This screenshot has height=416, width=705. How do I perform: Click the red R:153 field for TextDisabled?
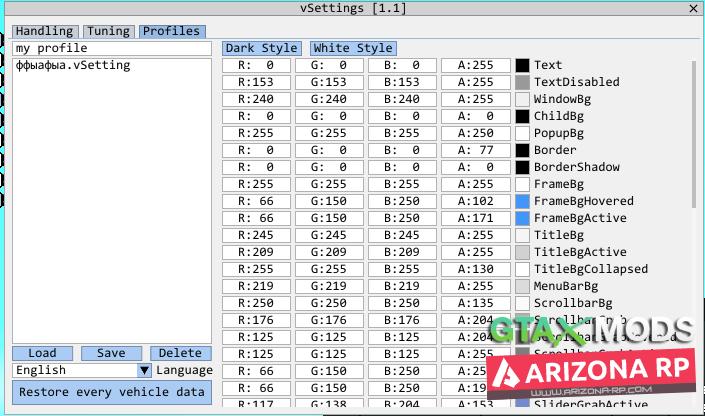click(256, 82)
